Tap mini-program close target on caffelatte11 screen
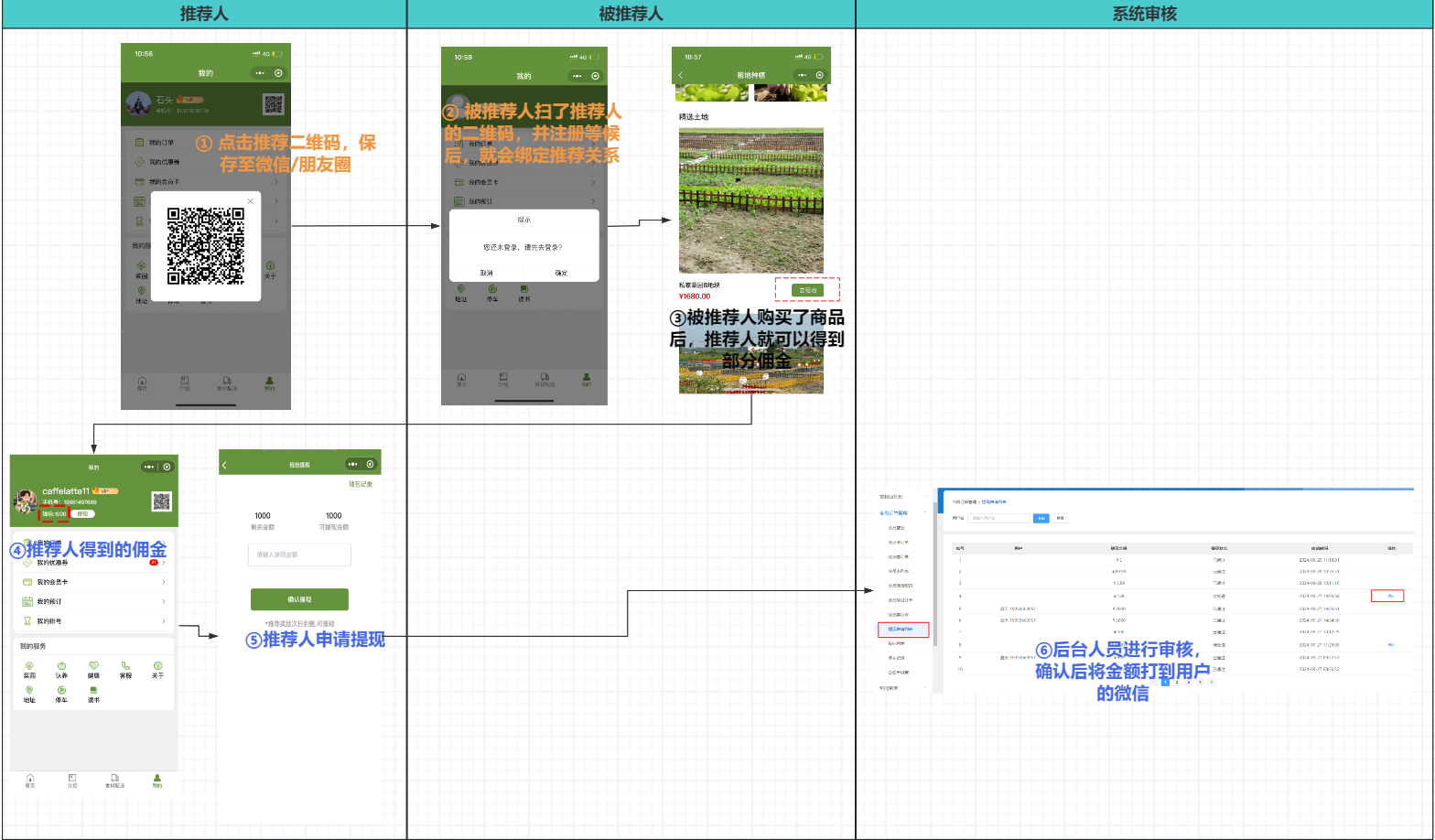The image size is (1435, 840). click(x=167, y=467)
